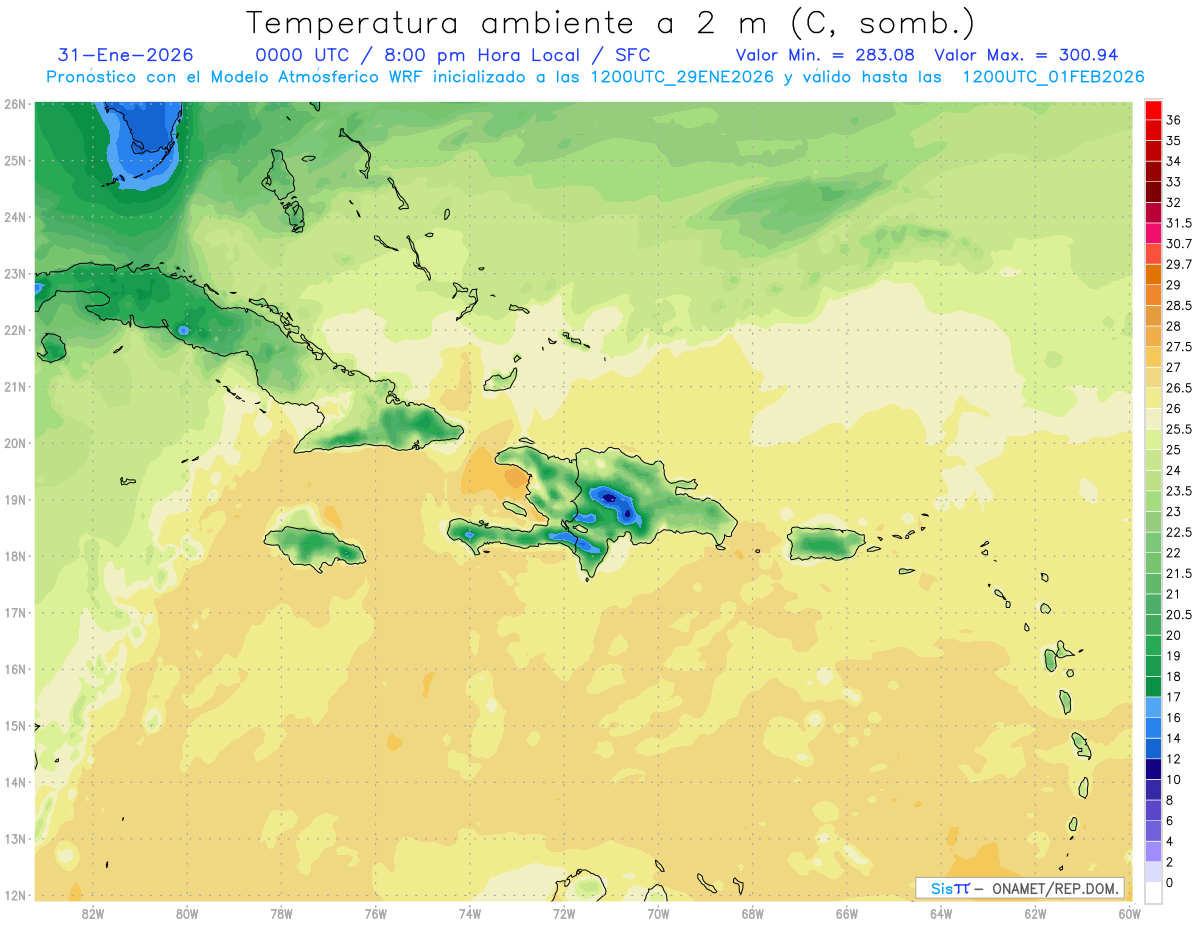This screenshot has height=927, width=1200.
Task: Click the 68W longitude axis label
Action: coord(752,914)
